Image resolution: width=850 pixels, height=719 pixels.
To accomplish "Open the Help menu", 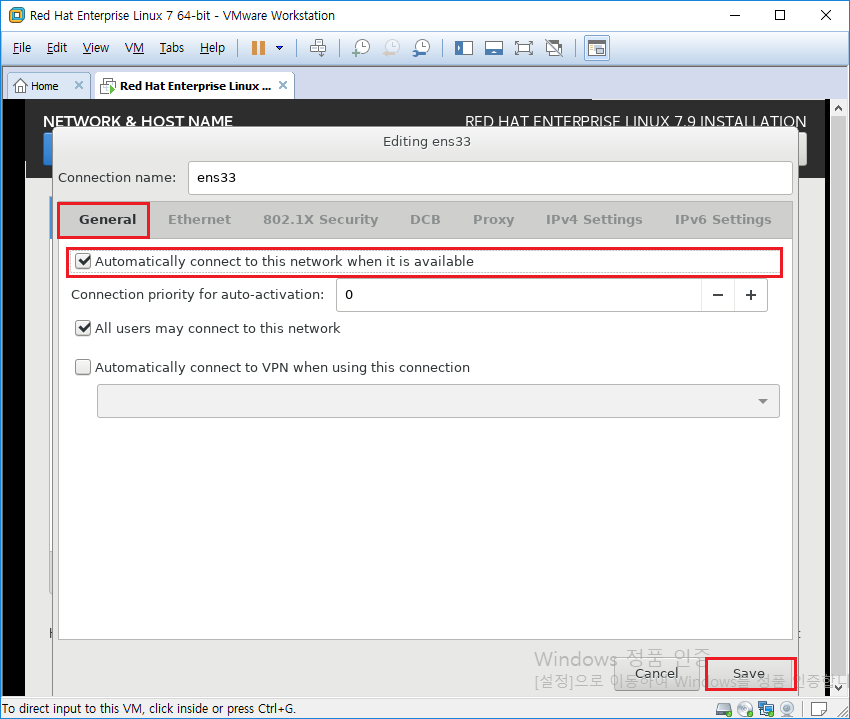I will pyautogui.click(x=212, y=48).
